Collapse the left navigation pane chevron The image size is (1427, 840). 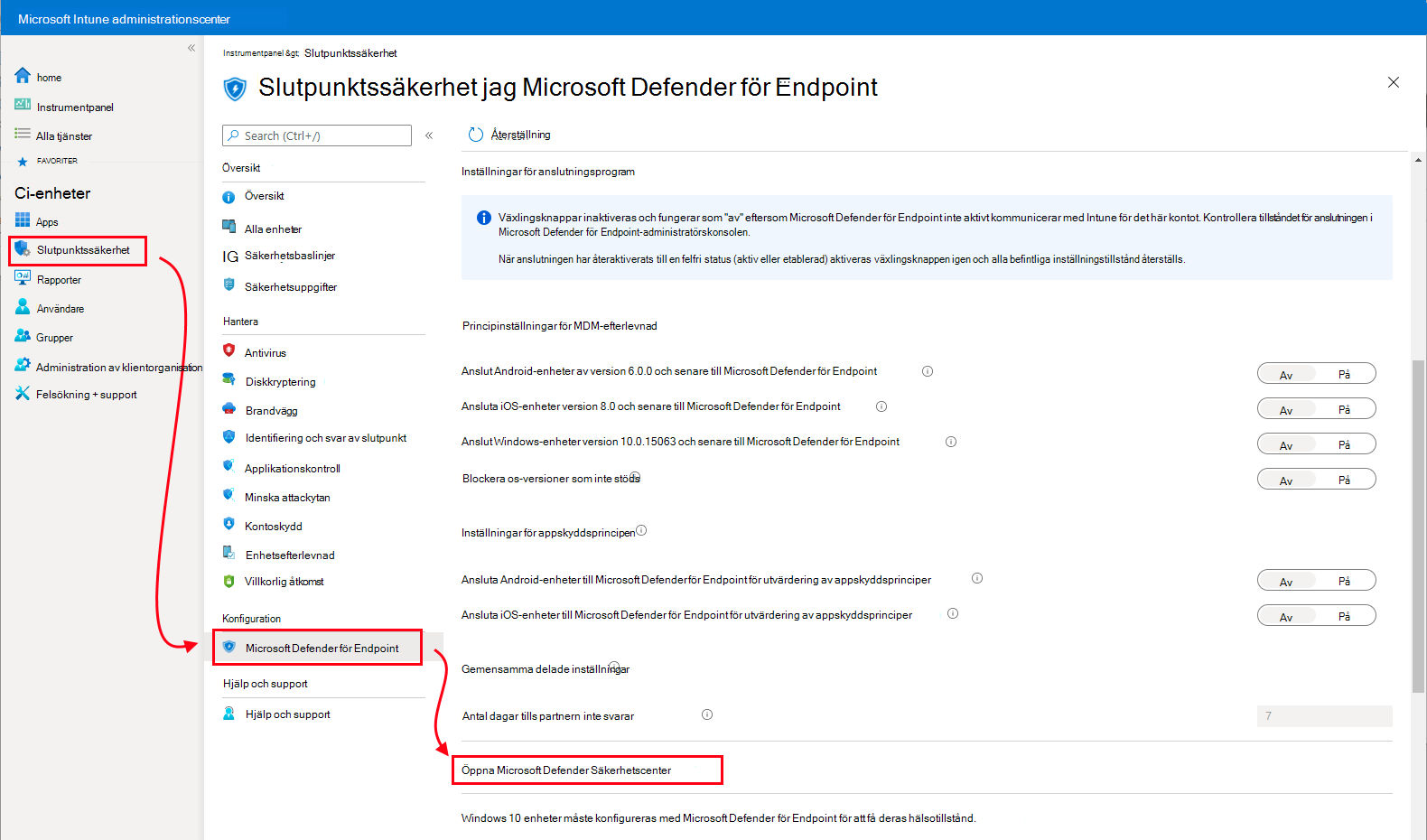click(x=191, y=48)
